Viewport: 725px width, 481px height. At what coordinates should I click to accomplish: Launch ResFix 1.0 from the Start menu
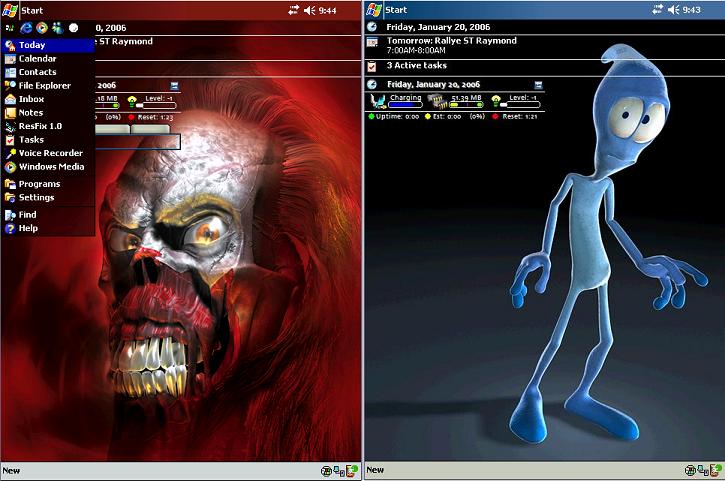(48, 126)
